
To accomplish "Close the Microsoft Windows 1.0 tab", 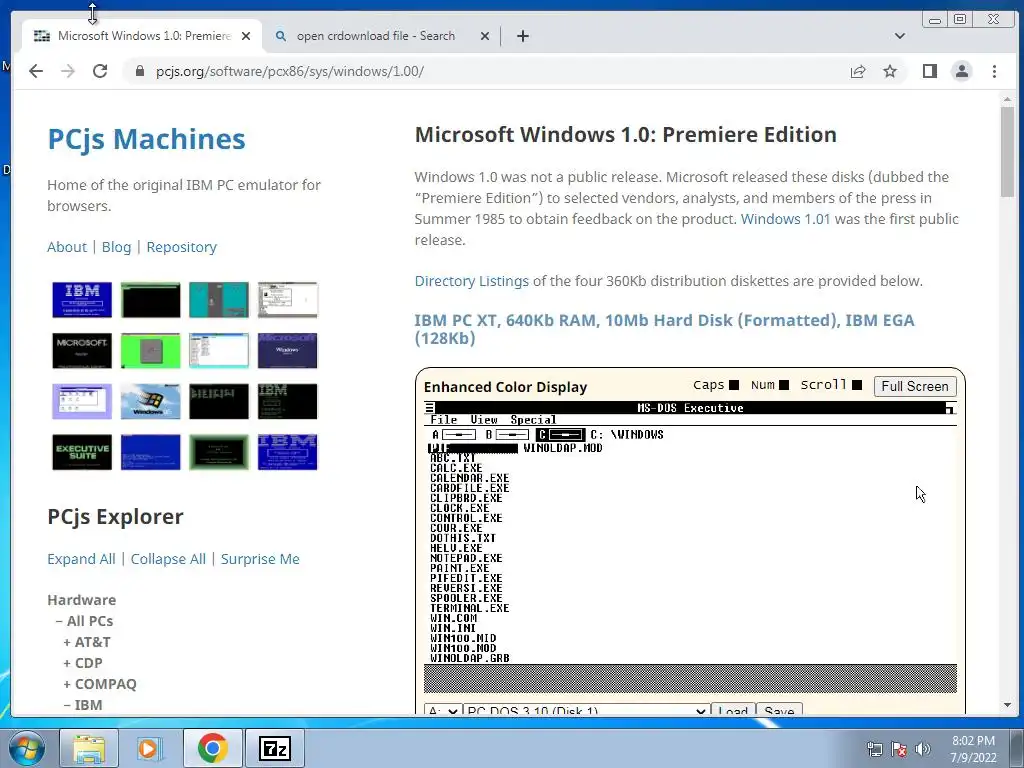I will click(x=246, y=36).
